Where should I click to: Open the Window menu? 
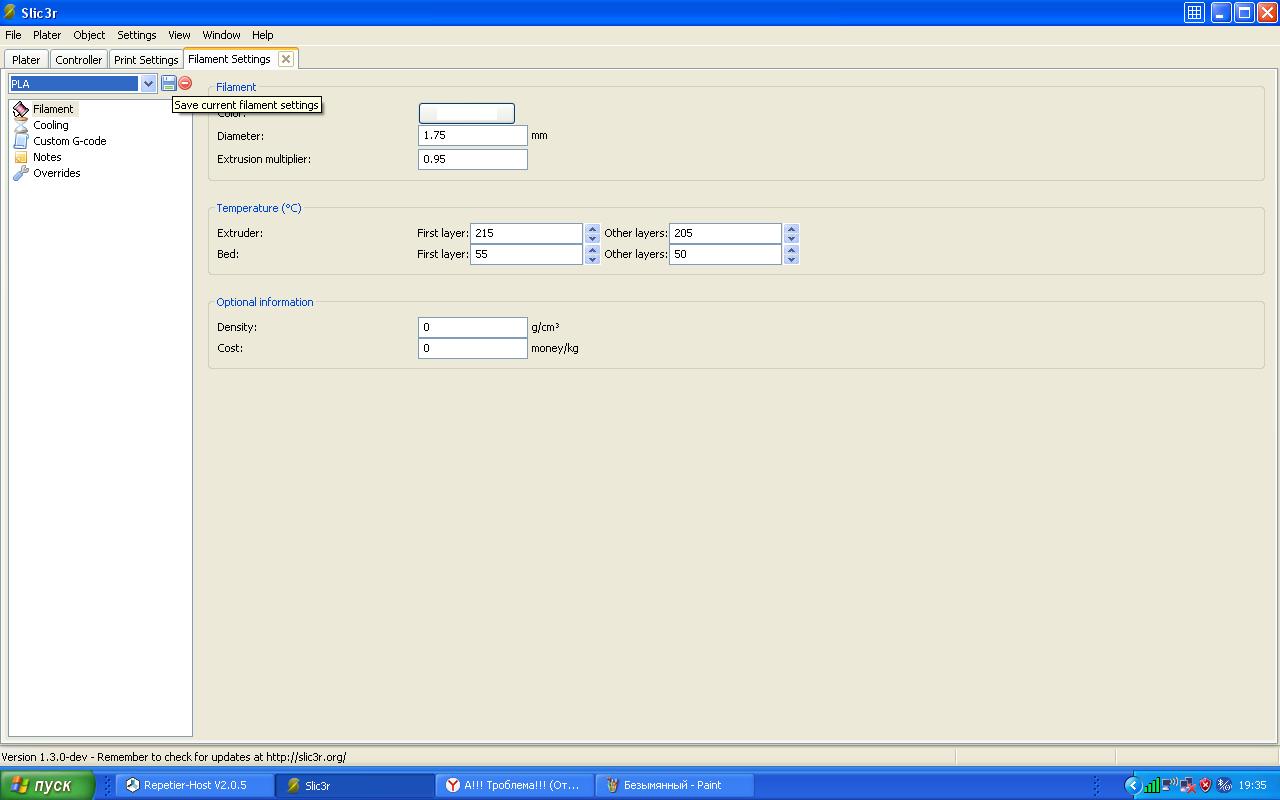[x=221, y=35]
